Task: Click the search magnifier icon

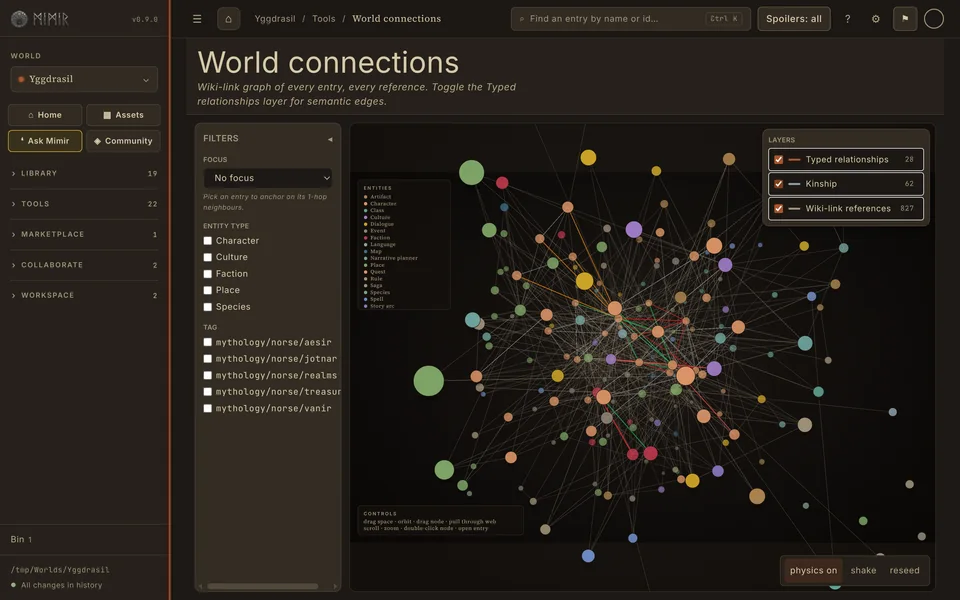Action: (x=522, y=19)
